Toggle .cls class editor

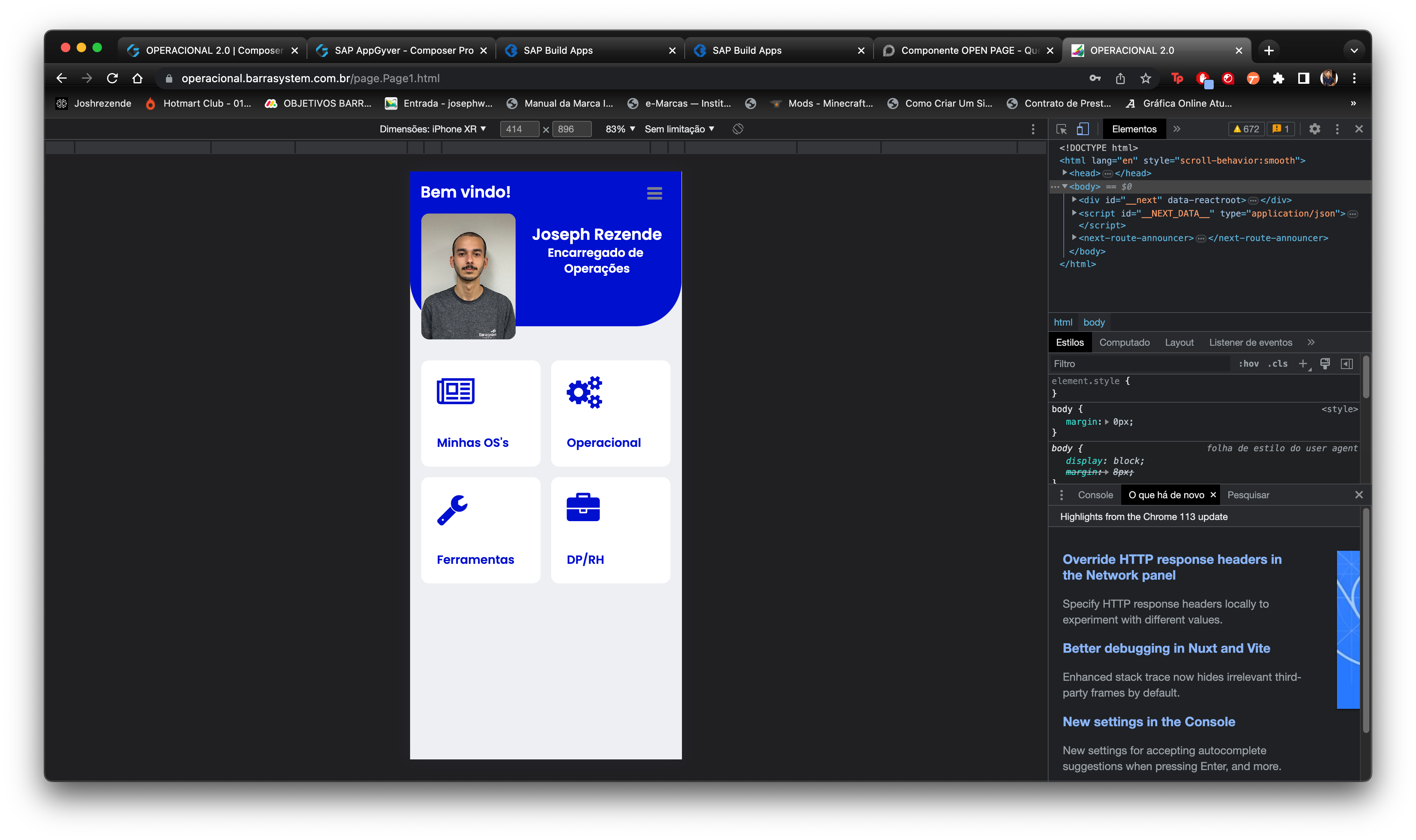tap(1277, 364)
